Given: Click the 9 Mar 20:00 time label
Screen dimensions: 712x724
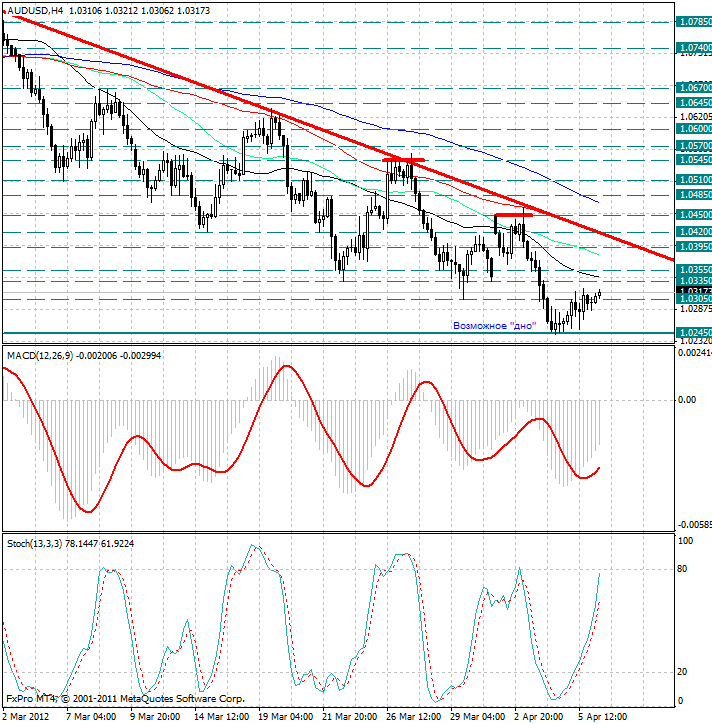Looking at the screenshot, I should tap(155, 717).
